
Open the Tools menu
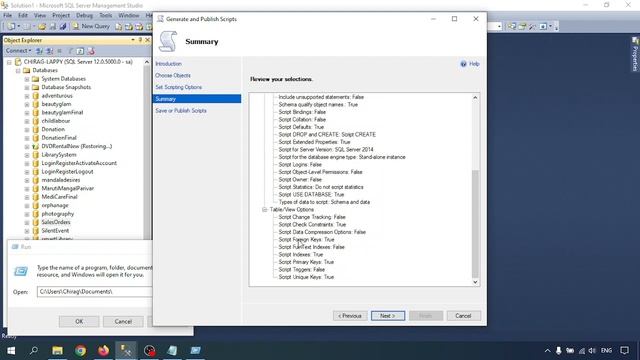tap(105, 16)
